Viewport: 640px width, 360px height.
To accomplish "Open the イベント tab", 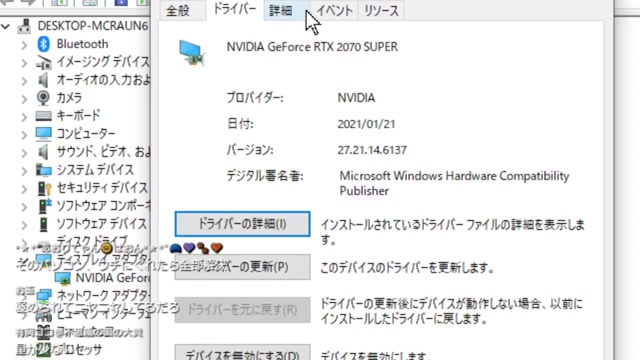I will 334,10.
